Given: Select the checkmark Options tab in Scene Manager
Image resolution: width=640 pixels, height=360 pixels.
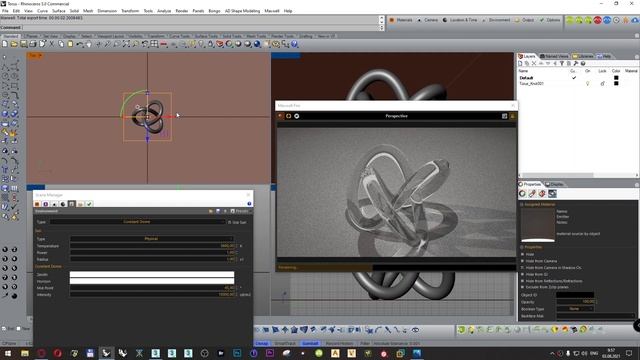Looking at the screenshot, I should coord(89,204).
